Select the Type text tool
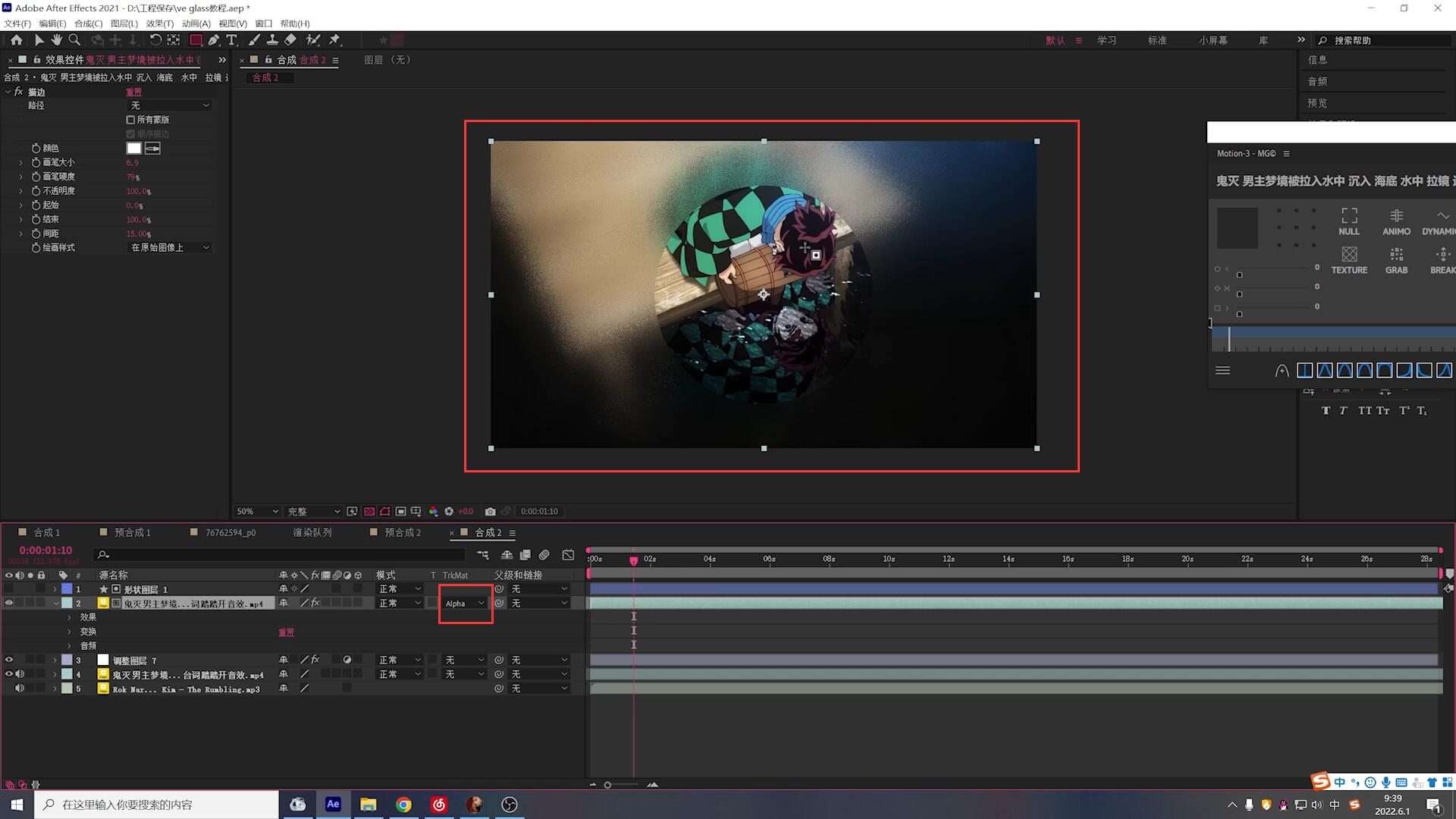The width and height of the screenshot is (1456, 819). pyautogui.click(x=232, y=40)
